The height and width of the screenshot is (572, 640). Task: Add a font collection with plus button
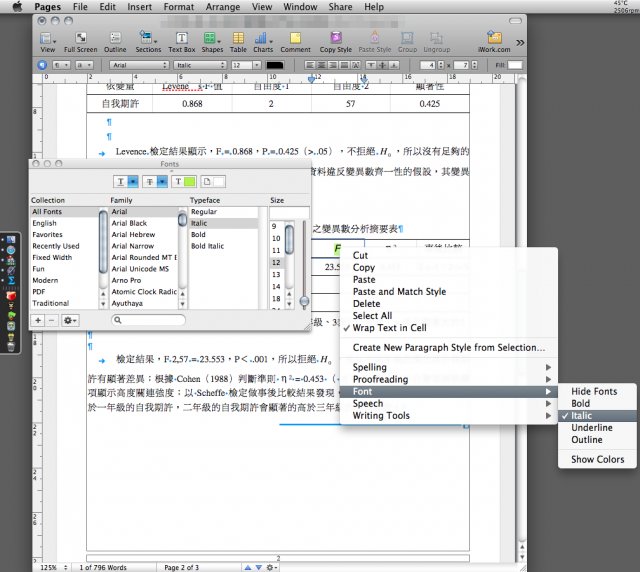(x=38, y=320)
